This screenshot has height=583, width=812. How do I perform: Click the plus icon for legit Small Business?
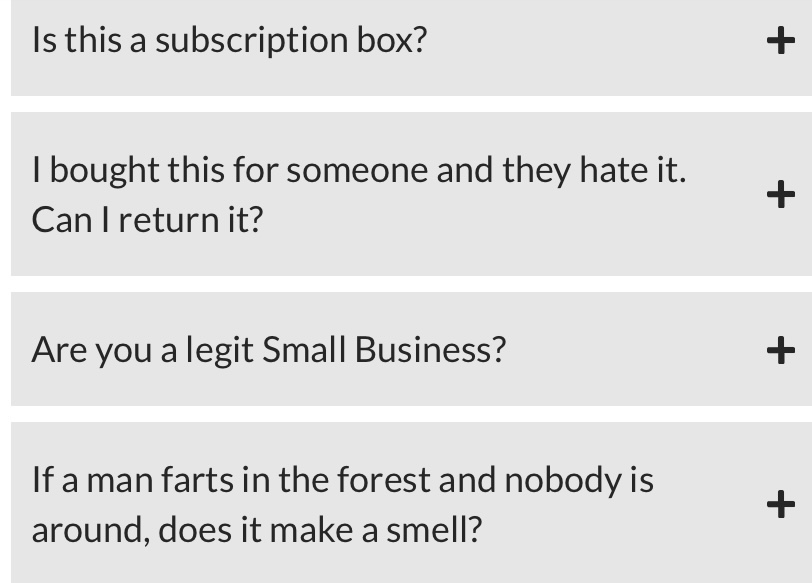779,350
